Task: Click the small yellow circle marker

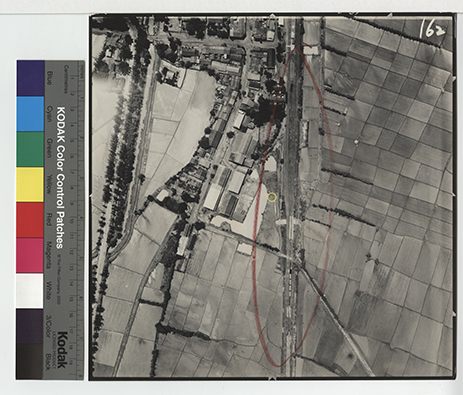Action: pos(272,197)
